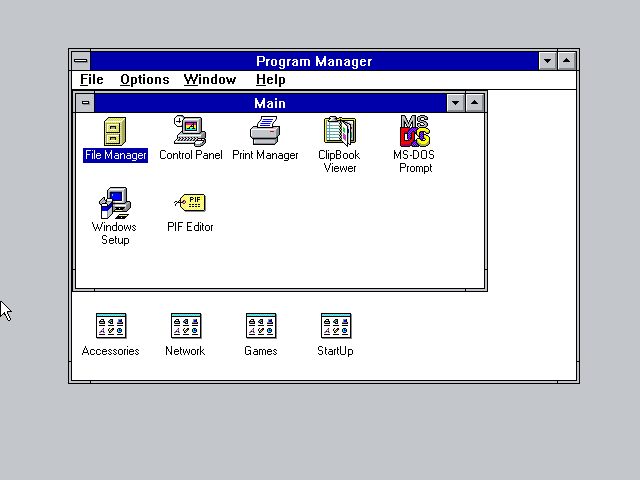Click the Program Manager title bar
640x480 pixels.
tap(314, 61)
